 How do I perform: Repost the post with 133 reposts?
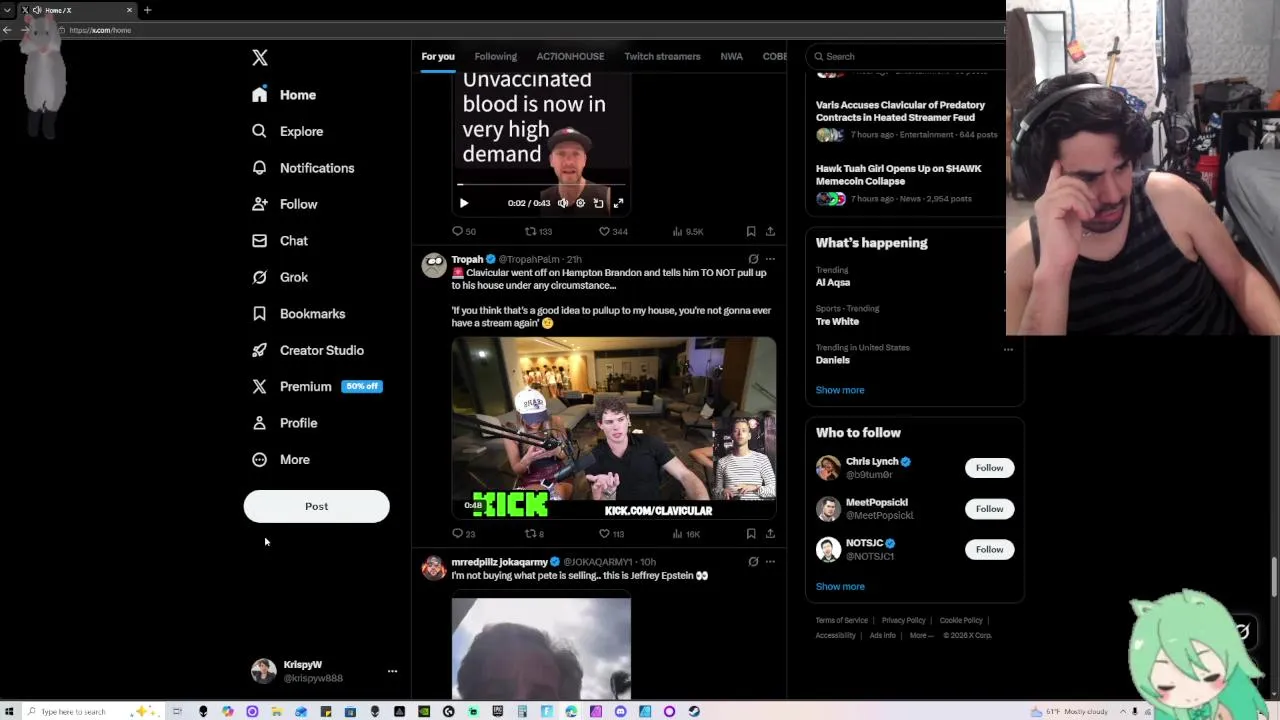point(538,231)
